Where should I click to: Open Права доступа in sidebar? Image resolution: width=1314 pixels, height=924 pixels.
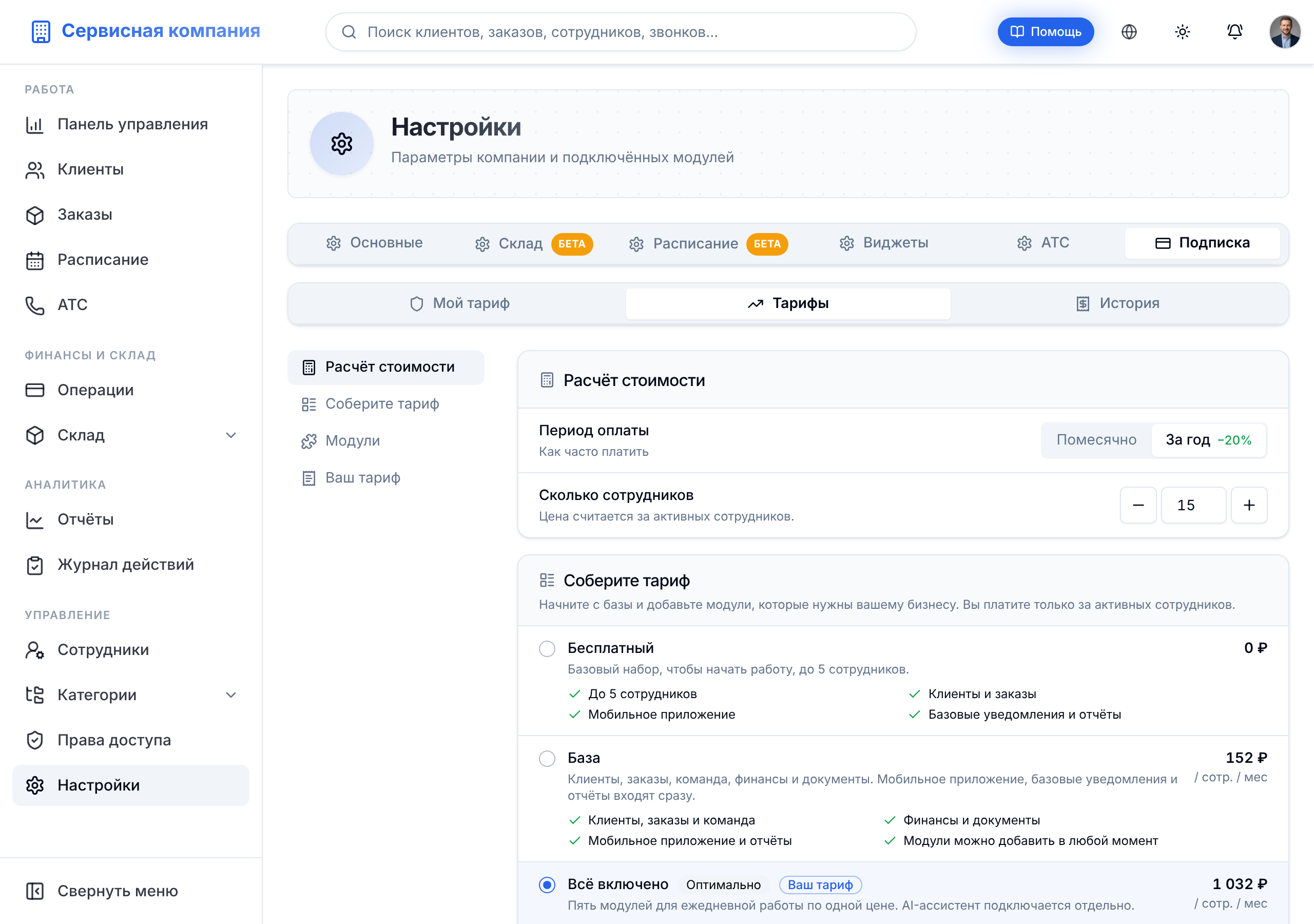[131, 740]
